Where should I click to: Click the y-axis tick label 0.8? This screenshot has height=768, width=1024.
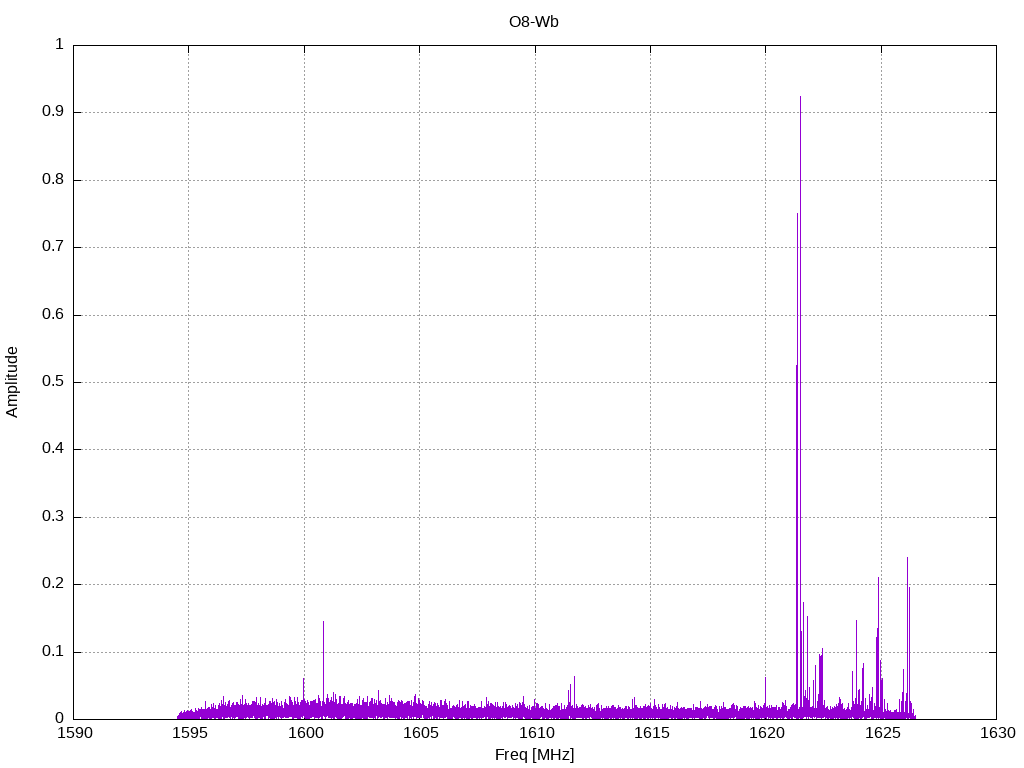coord(53,180)
